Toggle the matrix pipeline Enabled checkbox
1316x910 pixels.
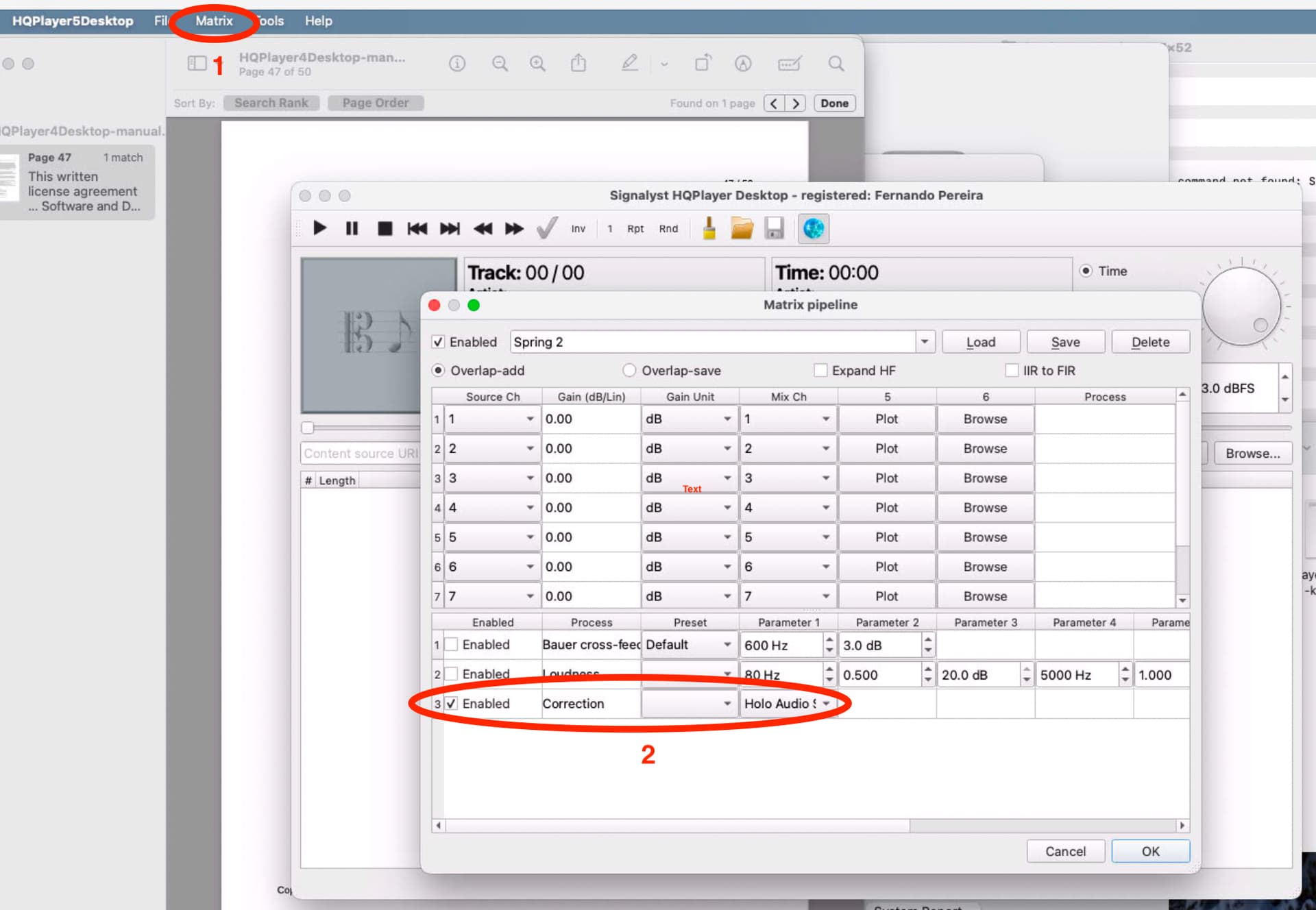click(439, 342)
